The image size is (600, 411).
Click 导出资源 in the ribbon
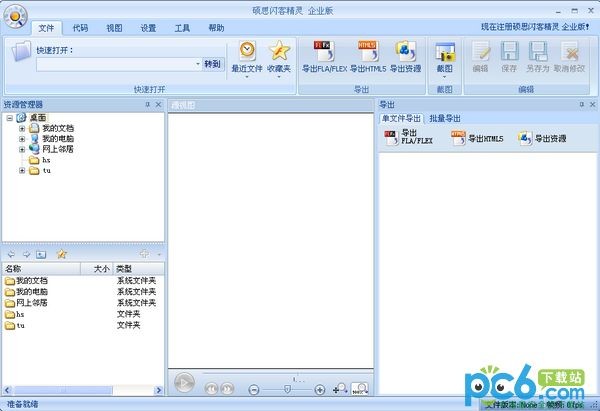coord(406,57)
